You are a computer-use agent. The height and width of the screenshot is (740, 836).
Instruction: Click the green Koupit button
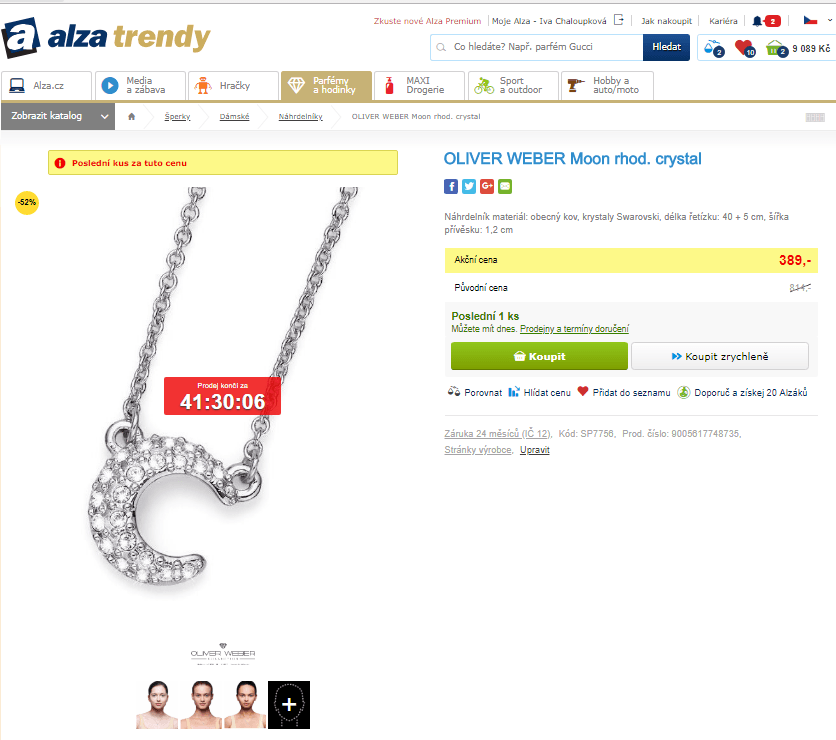tap(539, 356)
